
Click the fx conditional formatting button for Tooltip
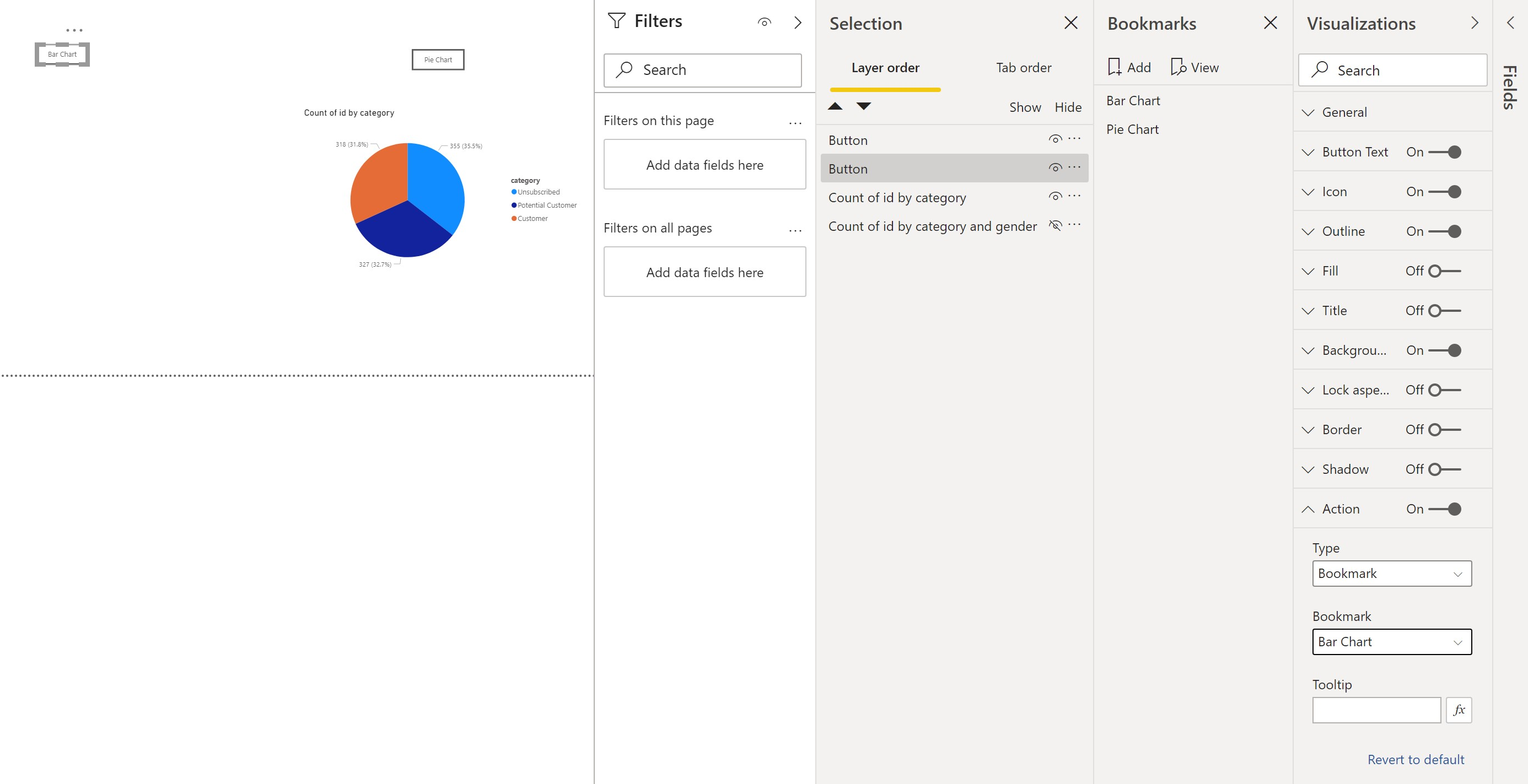[x=1459, y=710]
